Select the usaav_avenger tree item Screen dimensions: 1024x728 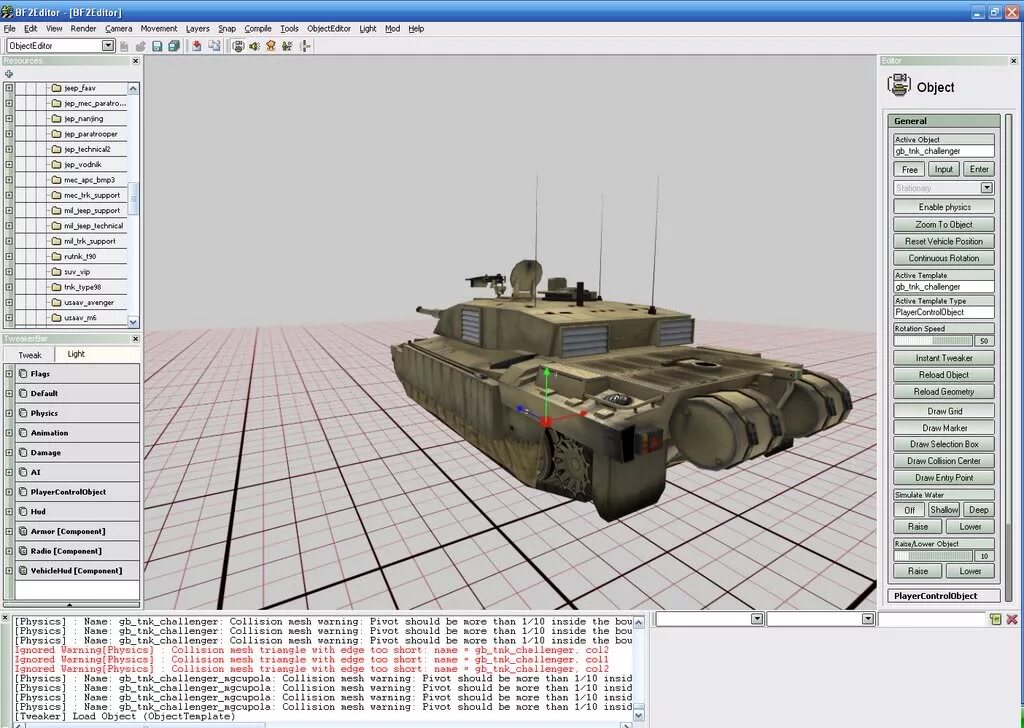tap(89, 302)
